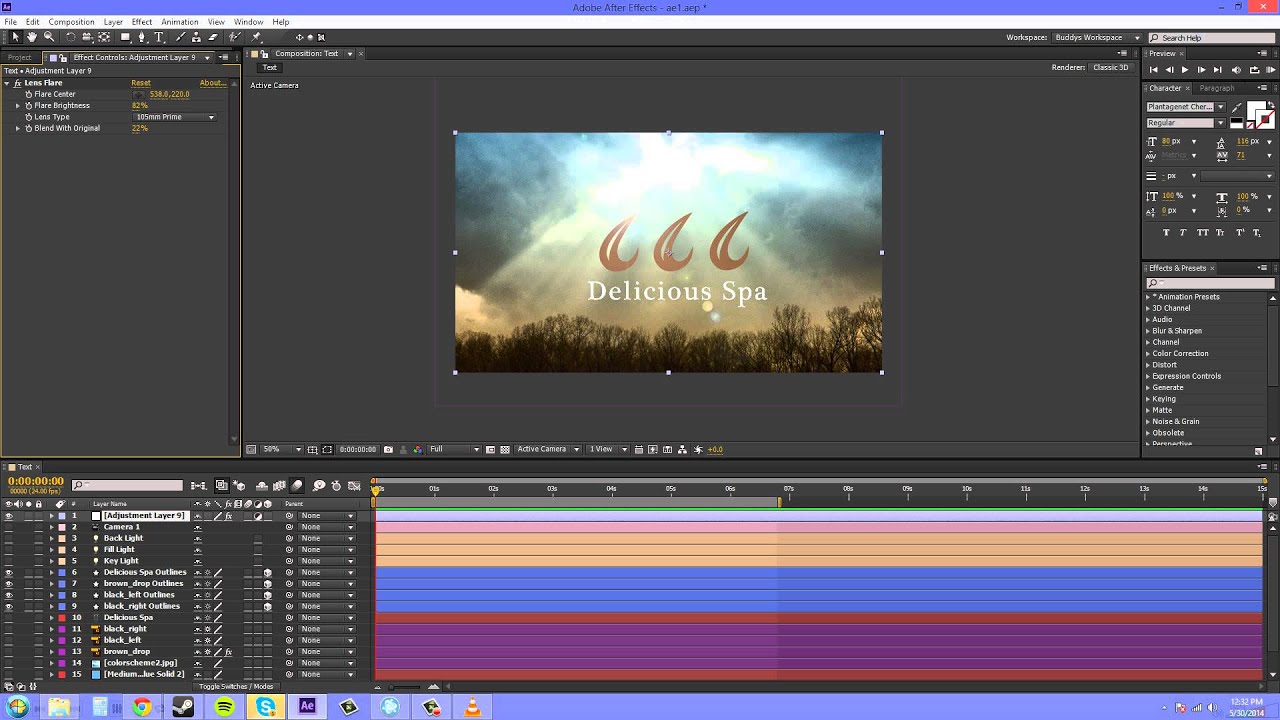This screenshot has height=720, width=1280.
Task: Apply Faux Bold text style
Action: pos(1166,232)
